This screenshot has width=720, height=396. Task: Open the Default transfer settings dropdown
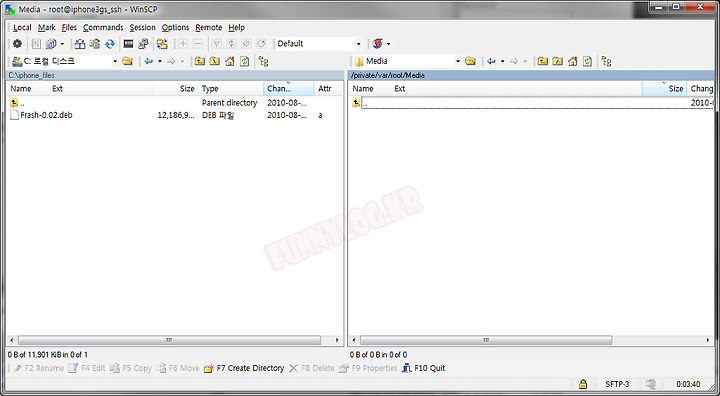[359, 44]
